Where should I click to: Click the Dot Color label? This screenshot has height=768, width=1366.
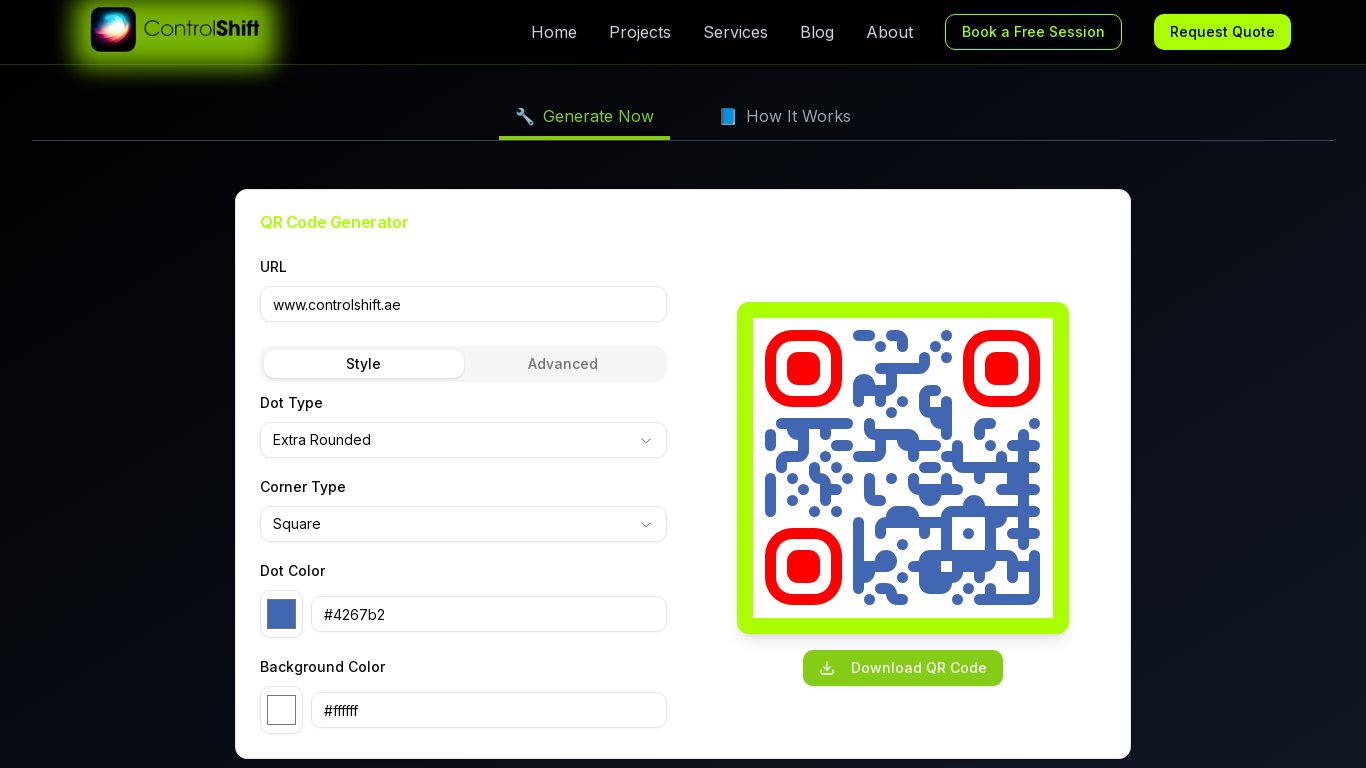pyautogui.click(x=292, y=571)
